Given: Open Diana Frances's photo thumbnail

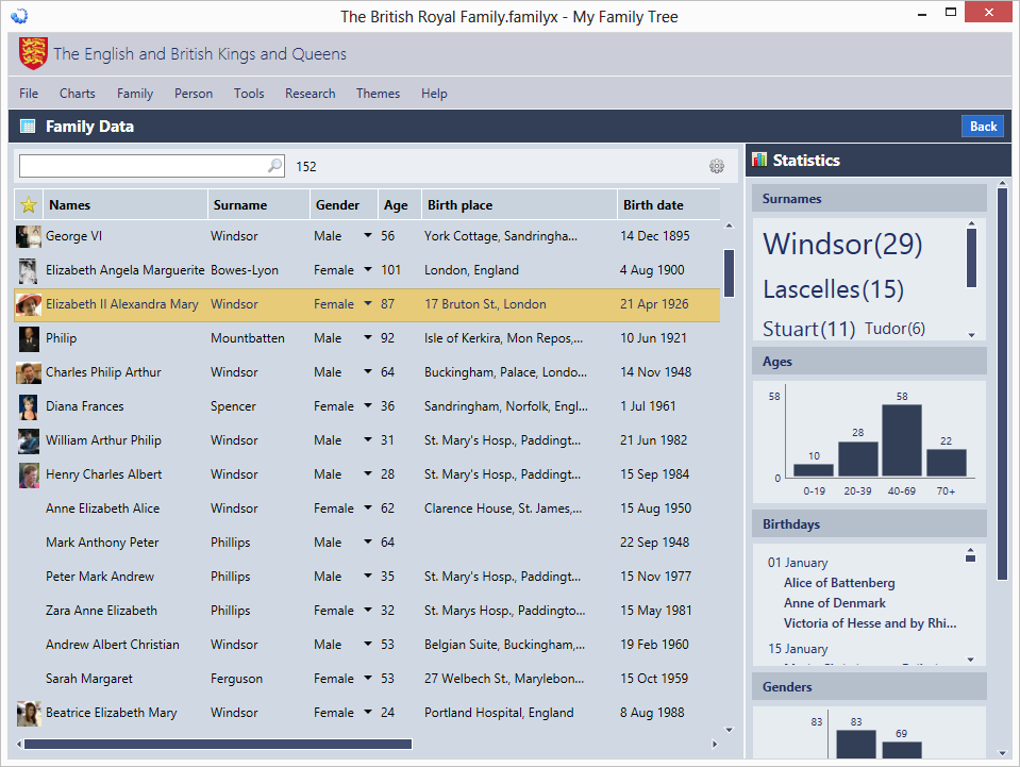Looking at the screenshot, I should click(28, 407).
